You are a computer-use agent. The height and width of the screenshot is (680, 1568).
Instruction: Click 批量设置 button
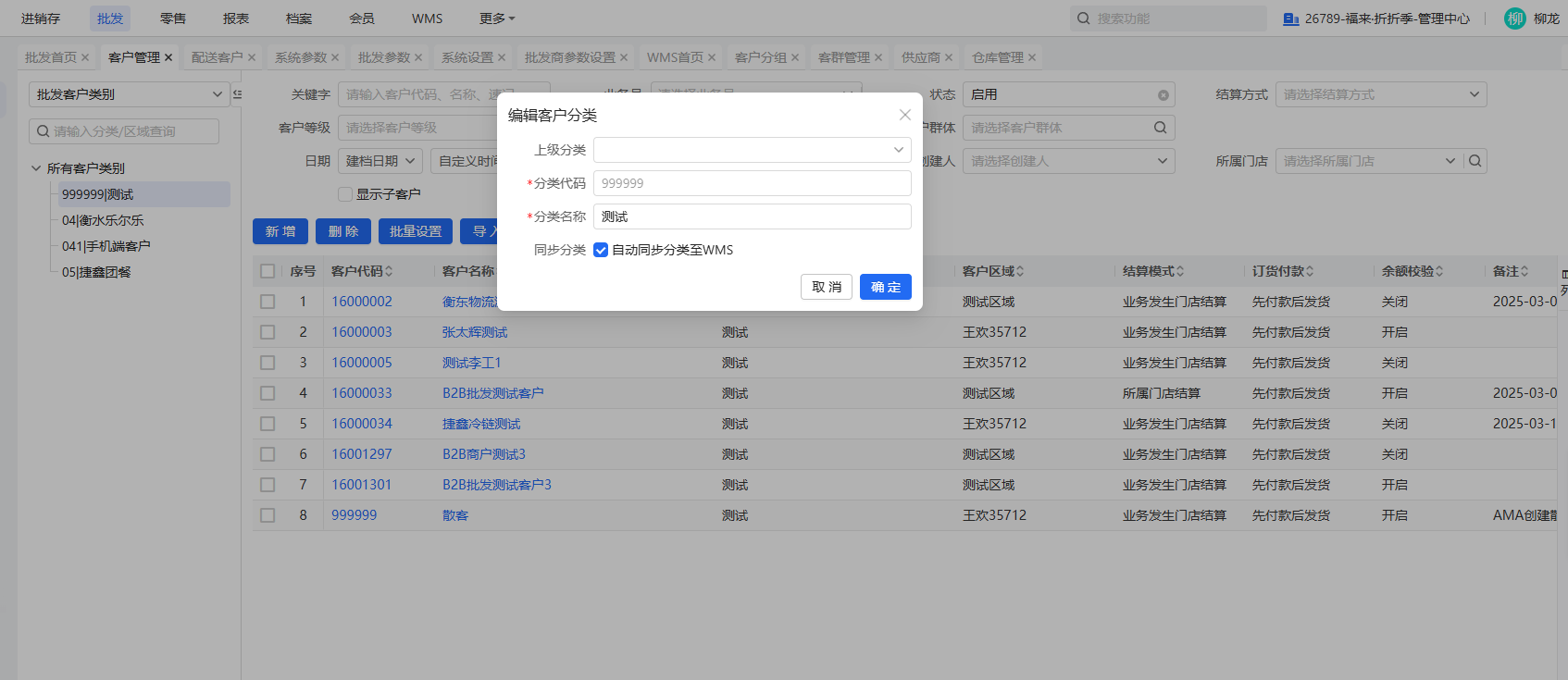(x=416, y=231)
